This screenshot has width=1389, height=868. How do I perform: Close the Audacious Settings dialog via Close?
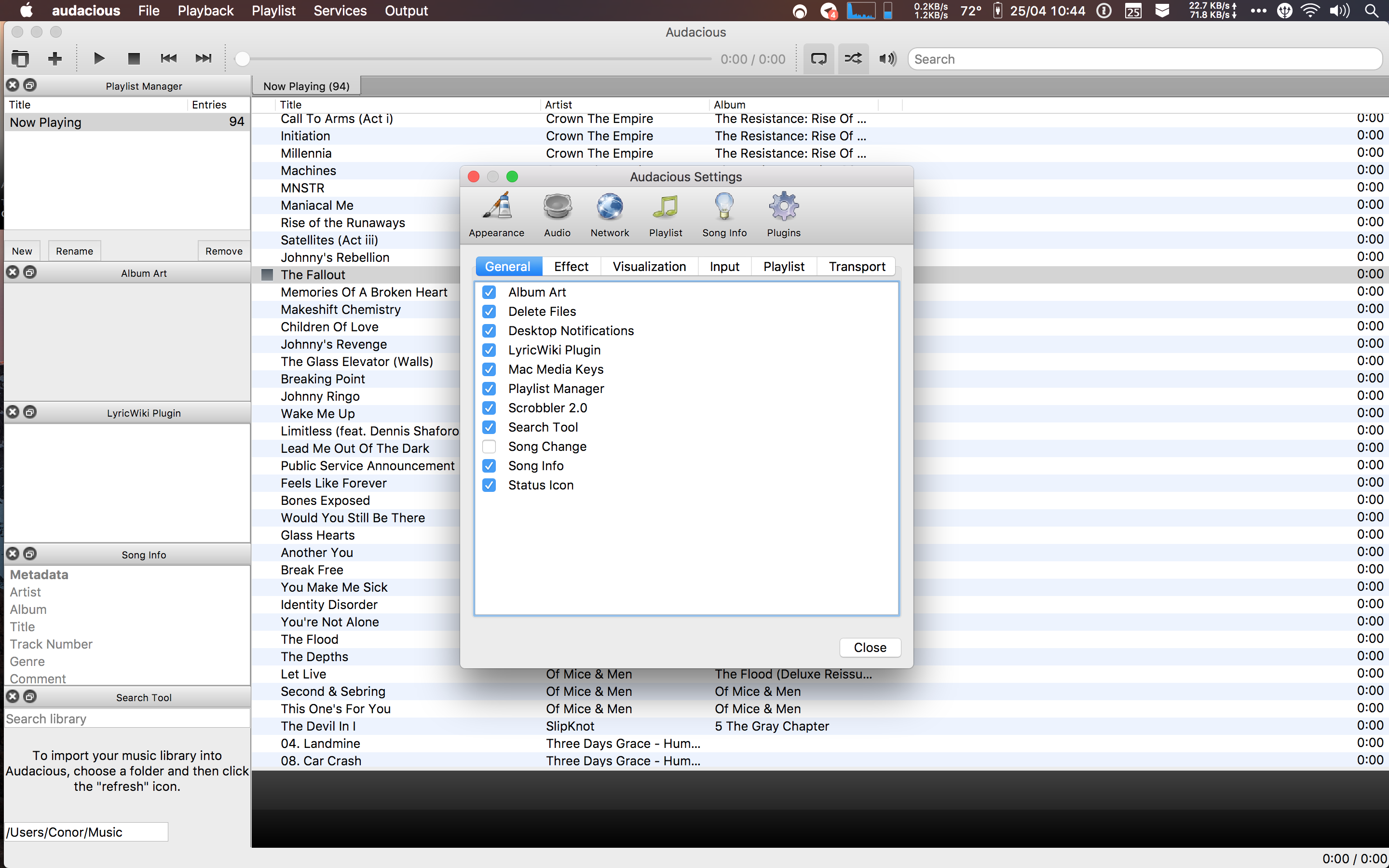pyautogui.click(x=870, y=648)
